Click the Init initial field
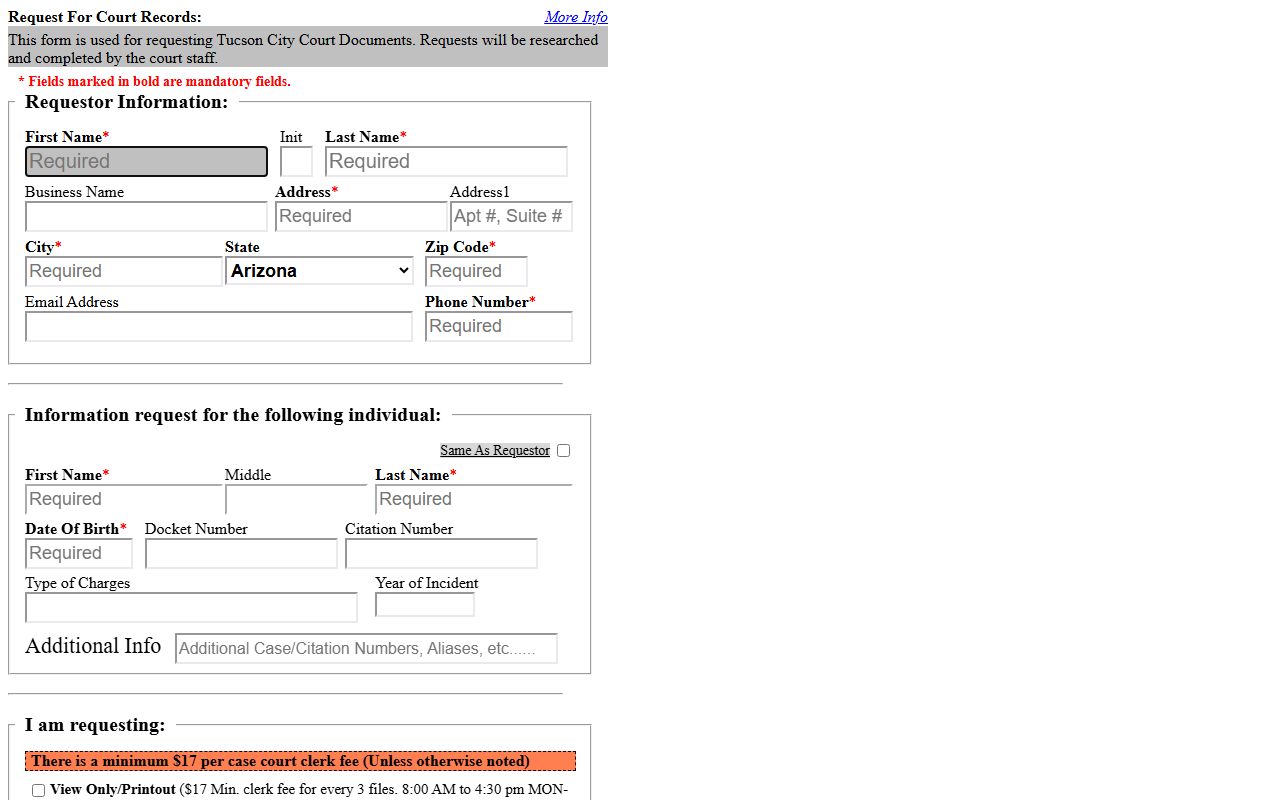 coord(296,162)
